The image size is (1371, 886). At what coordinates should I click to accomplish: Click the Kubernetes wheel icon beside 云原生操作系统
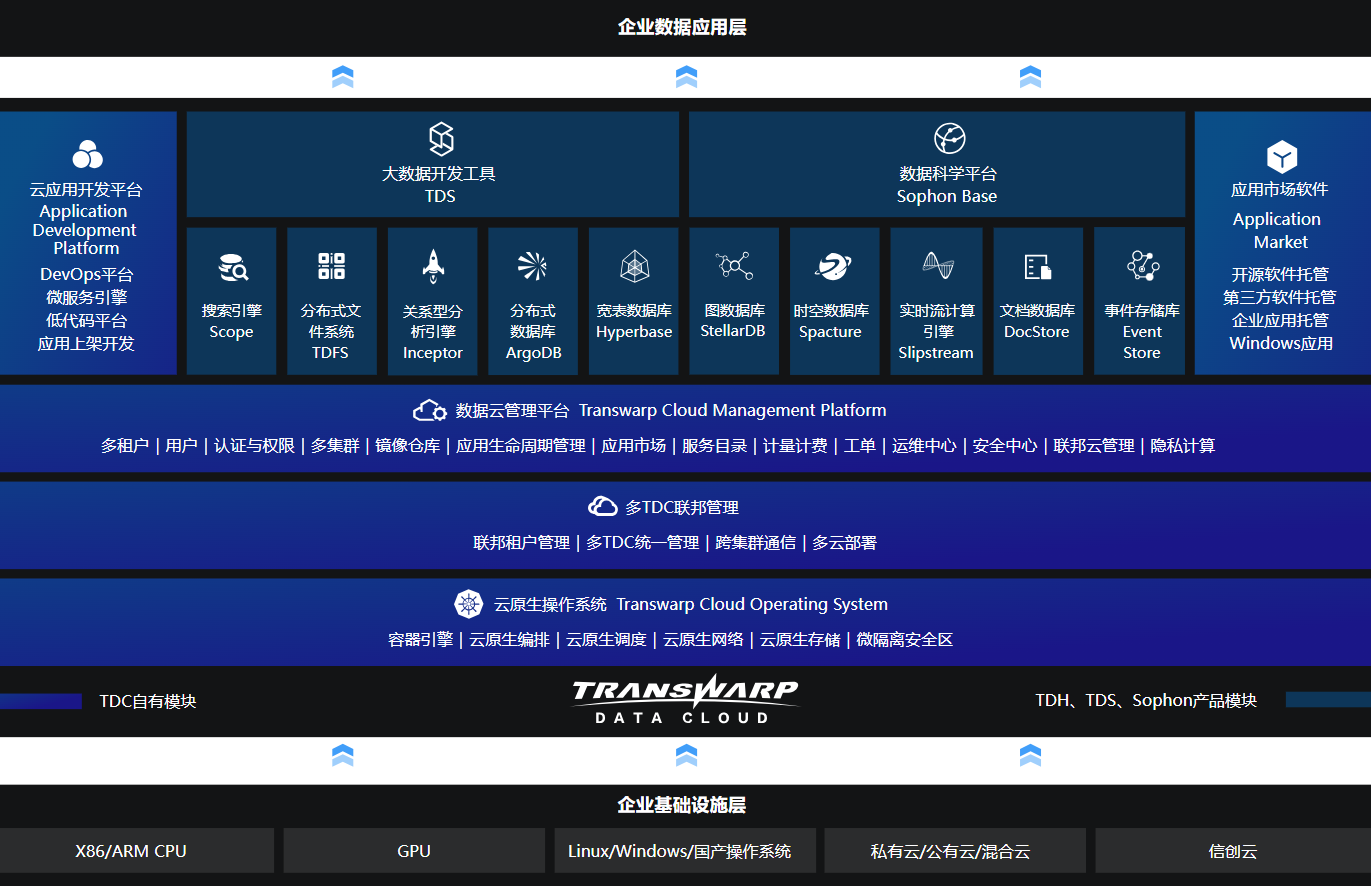(469, 604)
